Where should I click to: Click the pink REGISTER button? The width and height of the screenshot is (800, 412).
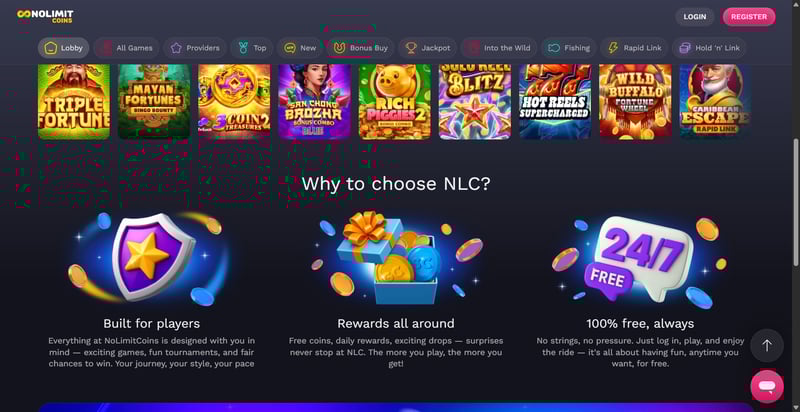[748, 17]
